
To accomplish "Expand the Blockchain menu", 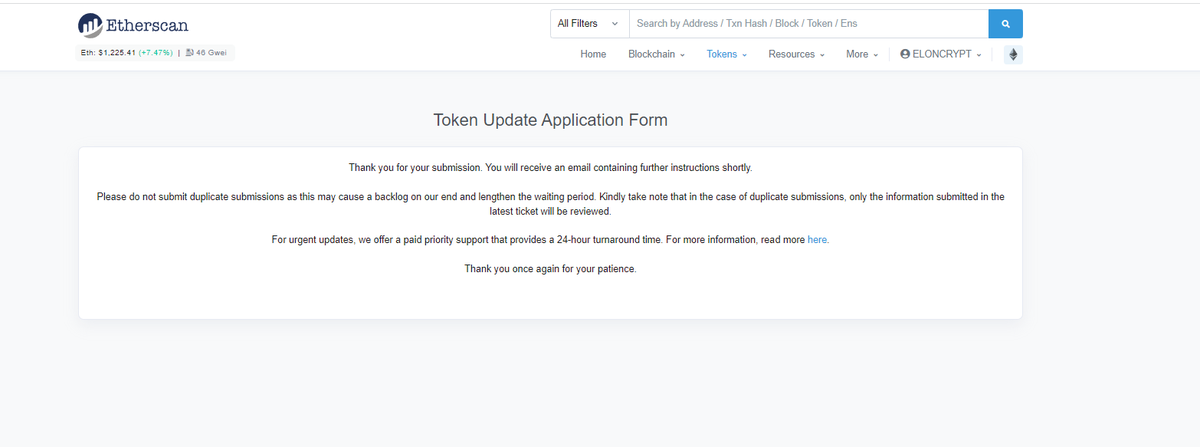I will click(656, 54).
